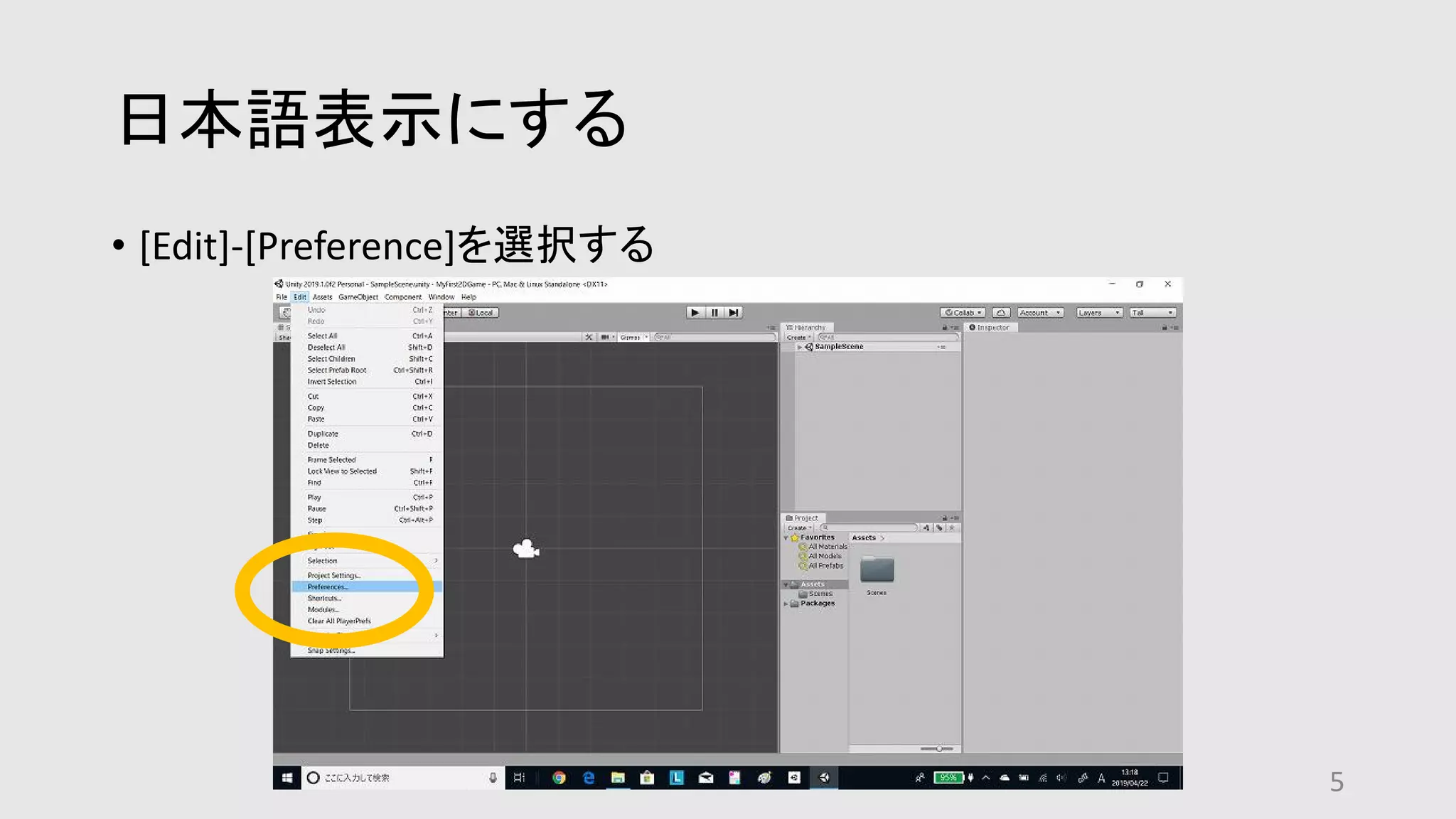Open the Account dropdown
The width and height of the screenshot is (1456, 819).
(1040, 312)
